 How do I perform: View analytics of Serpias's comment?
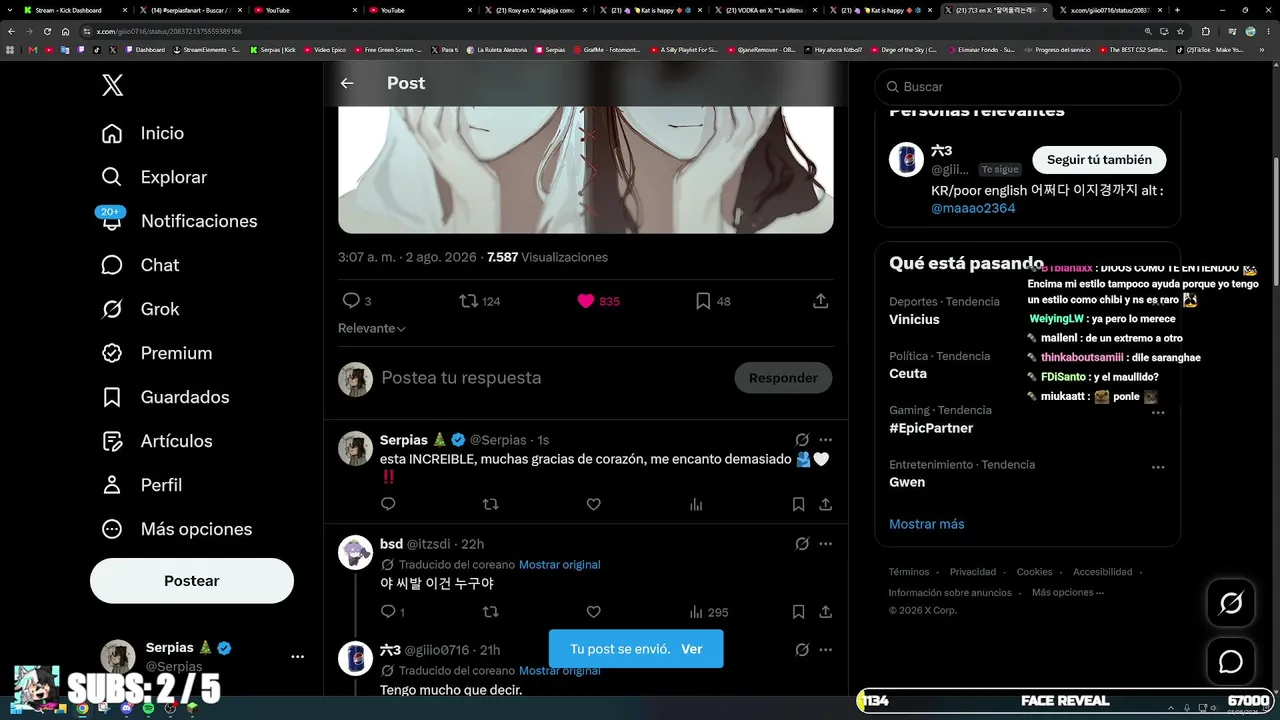coord(696,505)
